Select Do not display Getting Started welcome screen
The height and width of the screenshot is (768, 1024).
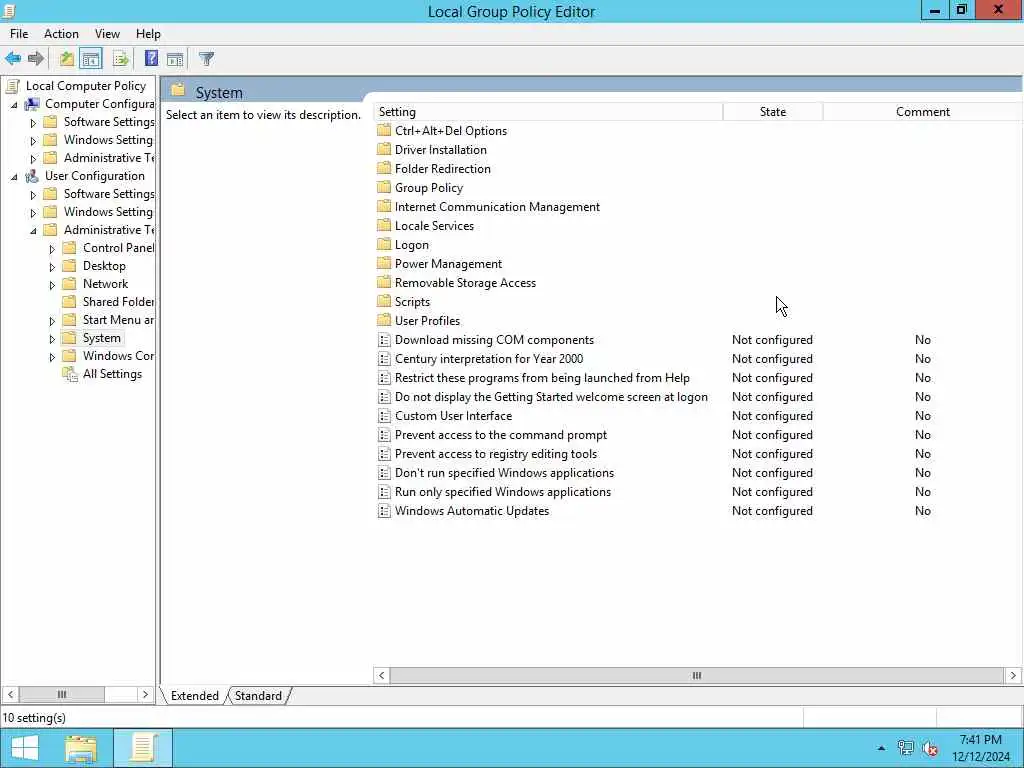(x=551, y=396)
